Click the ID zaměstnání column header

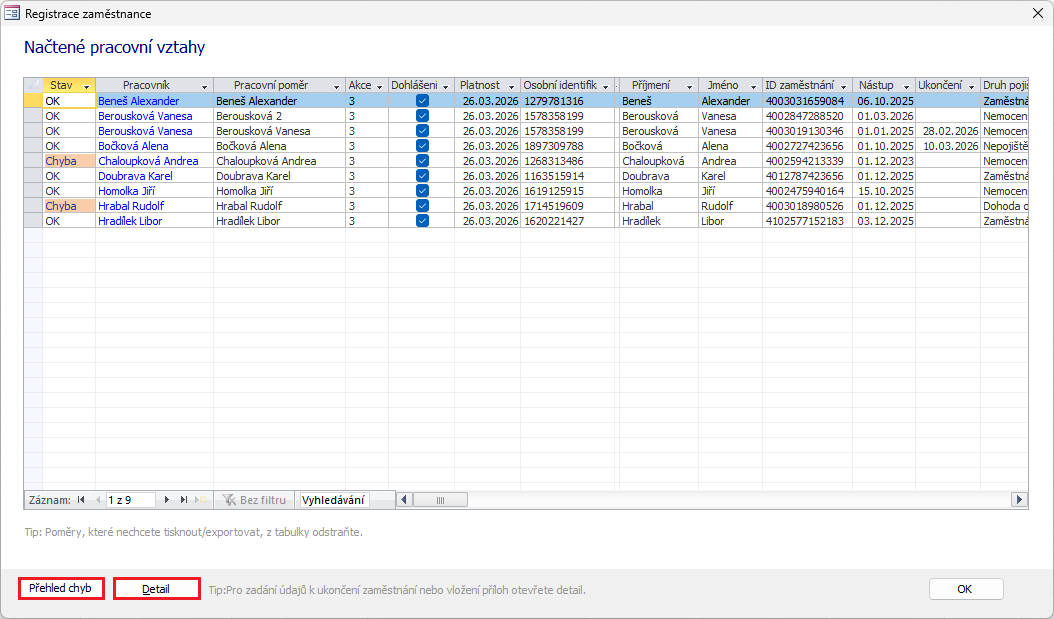(x=800, y=85)
